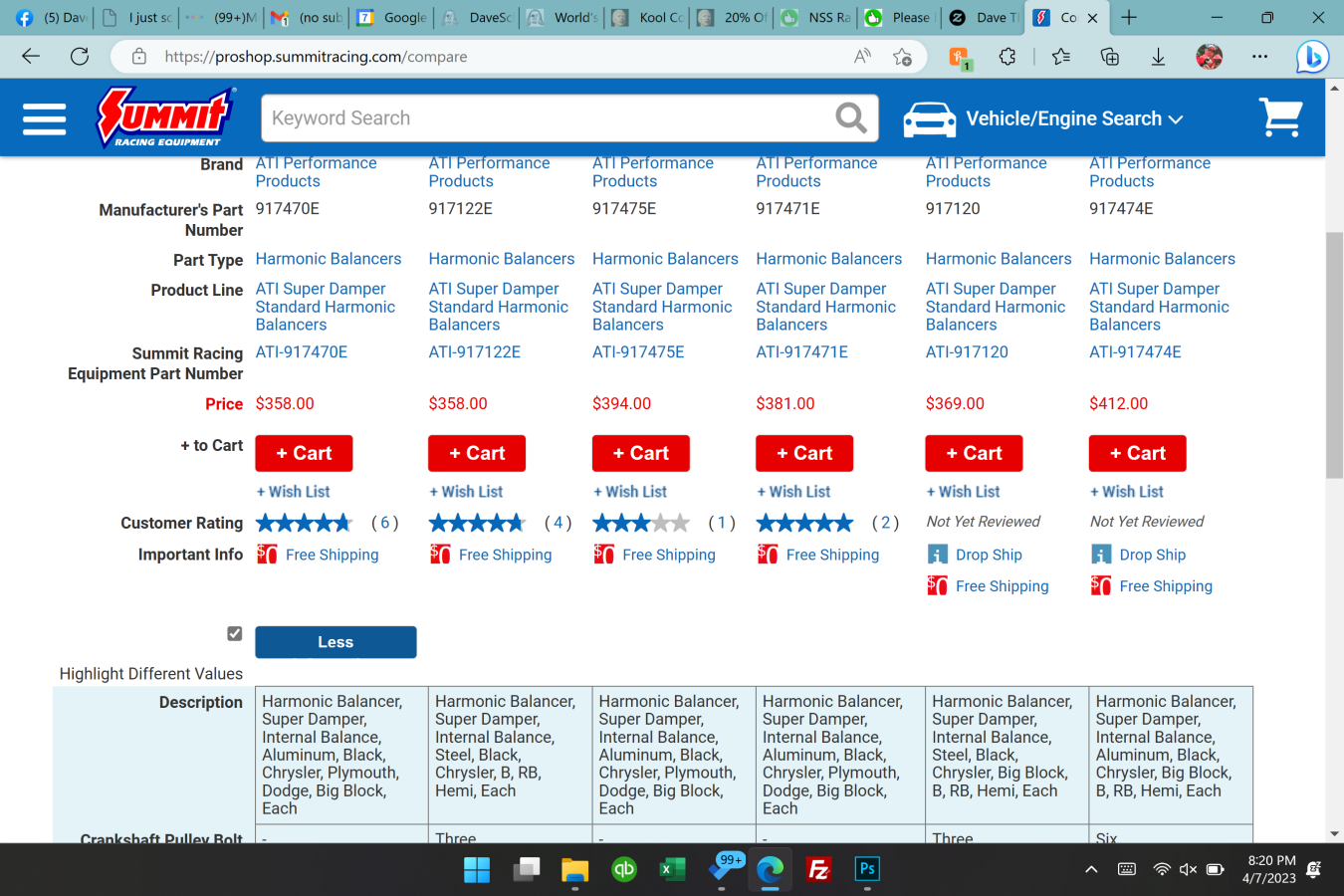Add ATI-917471E to cart

pos(803,453)
